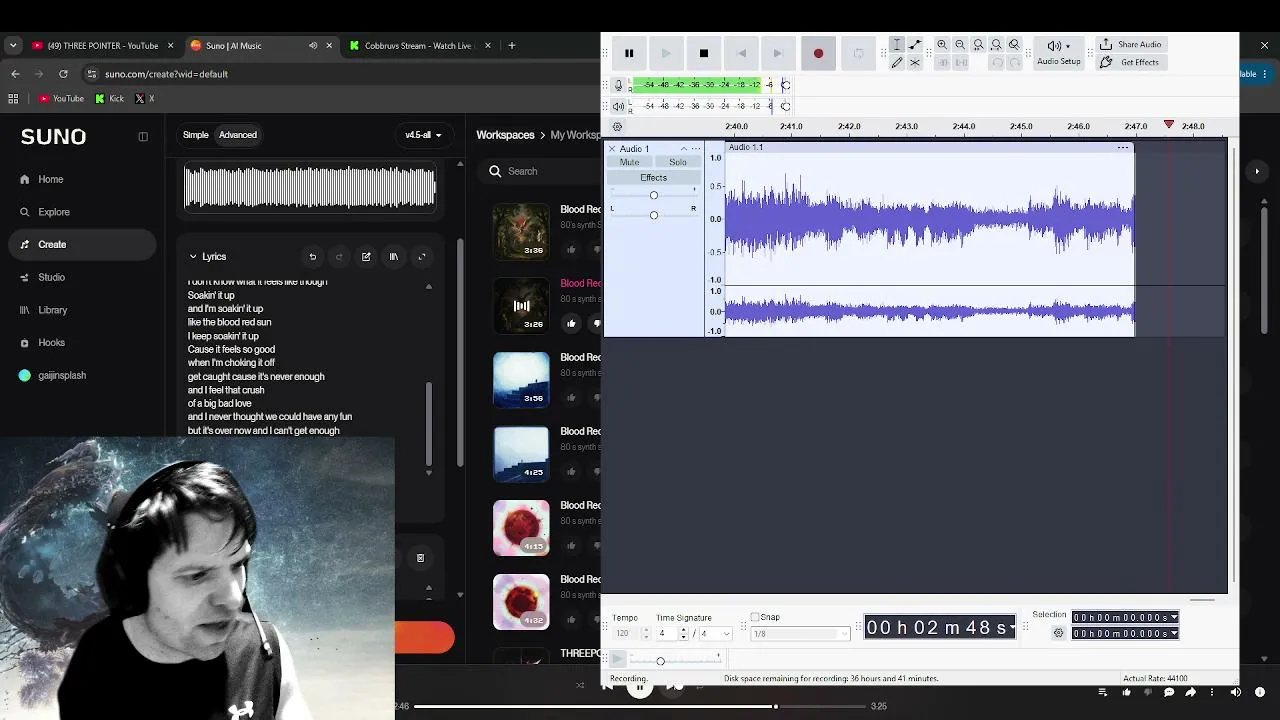Click the zoom toggle icon in Audacity
Image resolution: width=1280 pixels, height=720 pixels.
(x=1014, y=45)
